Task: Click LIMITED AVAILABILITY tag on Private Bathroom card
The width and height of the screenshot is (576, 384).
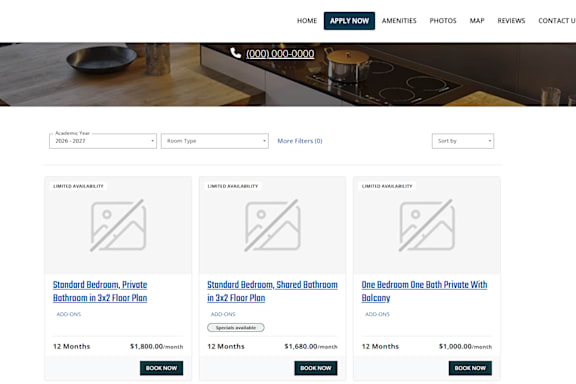Action: click(78, 186)
